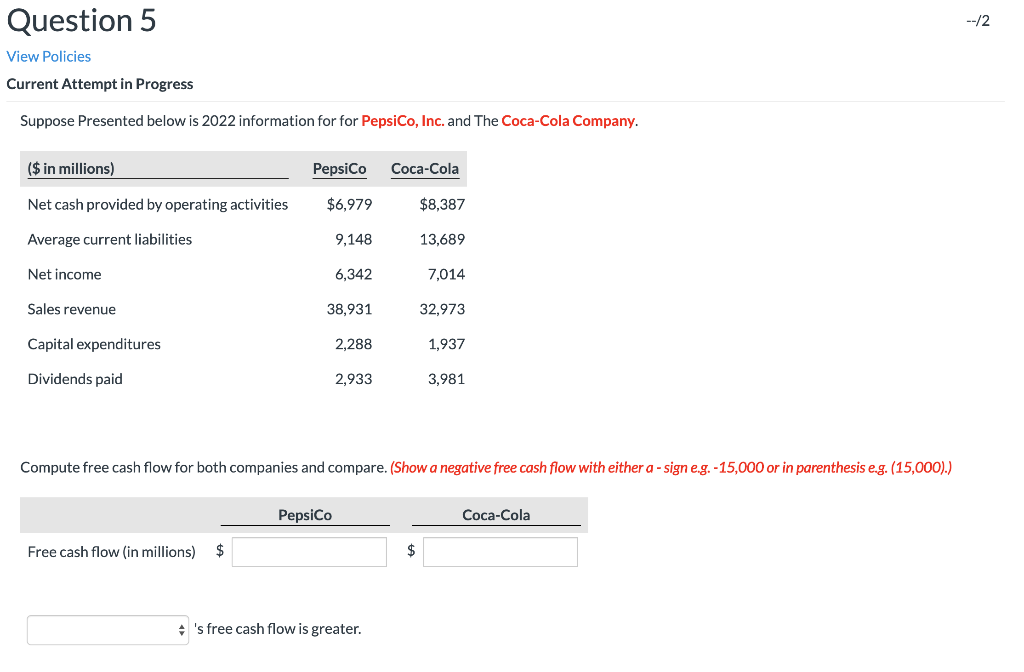Click the Capital expenditures row label
1024x672 pixels.
(x=93, y=344)
